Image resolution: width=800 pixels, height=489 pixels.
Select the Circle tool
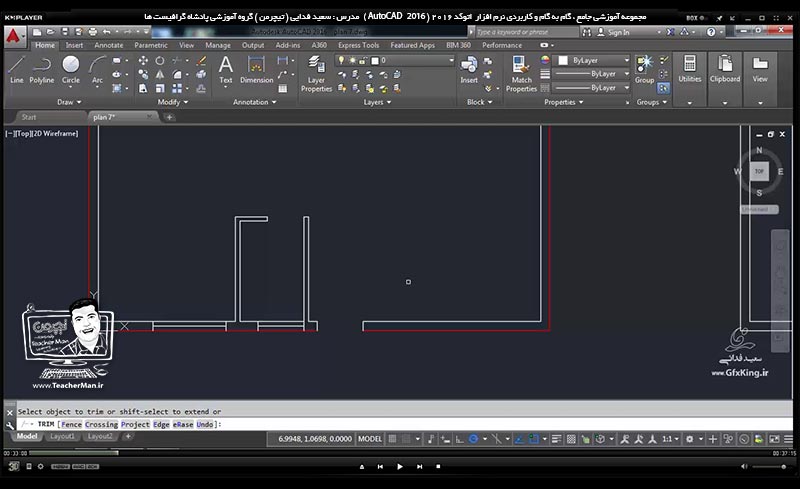[70, 69]
